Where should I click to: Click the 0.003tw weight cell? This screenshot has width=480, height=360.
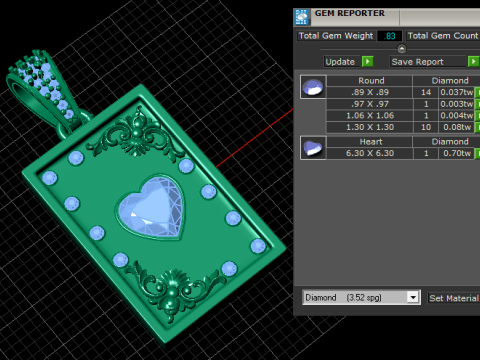(456, 104)
